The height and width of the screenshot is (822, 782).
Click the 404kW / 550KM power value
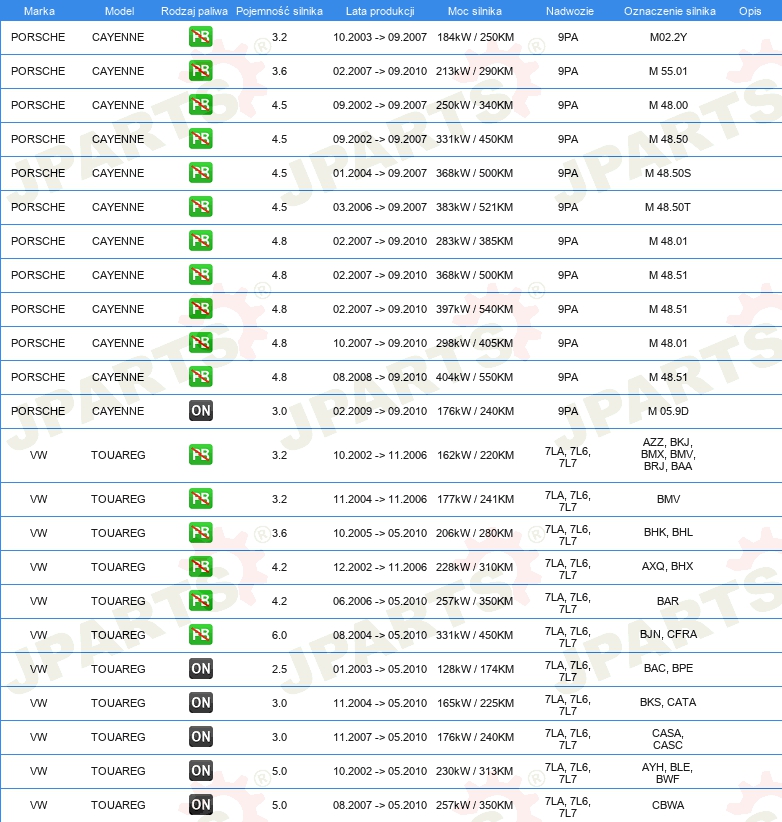tap(475, 377)
